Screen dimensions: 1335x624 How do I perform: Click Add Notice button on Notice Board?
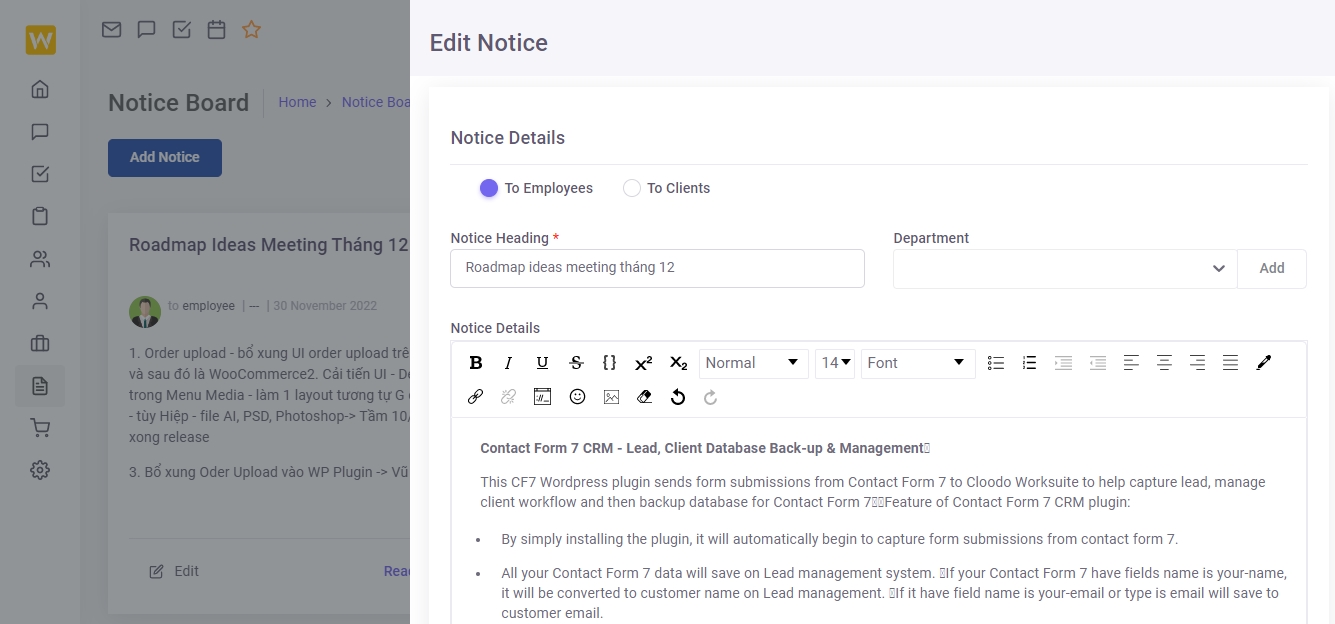(165, 157)
